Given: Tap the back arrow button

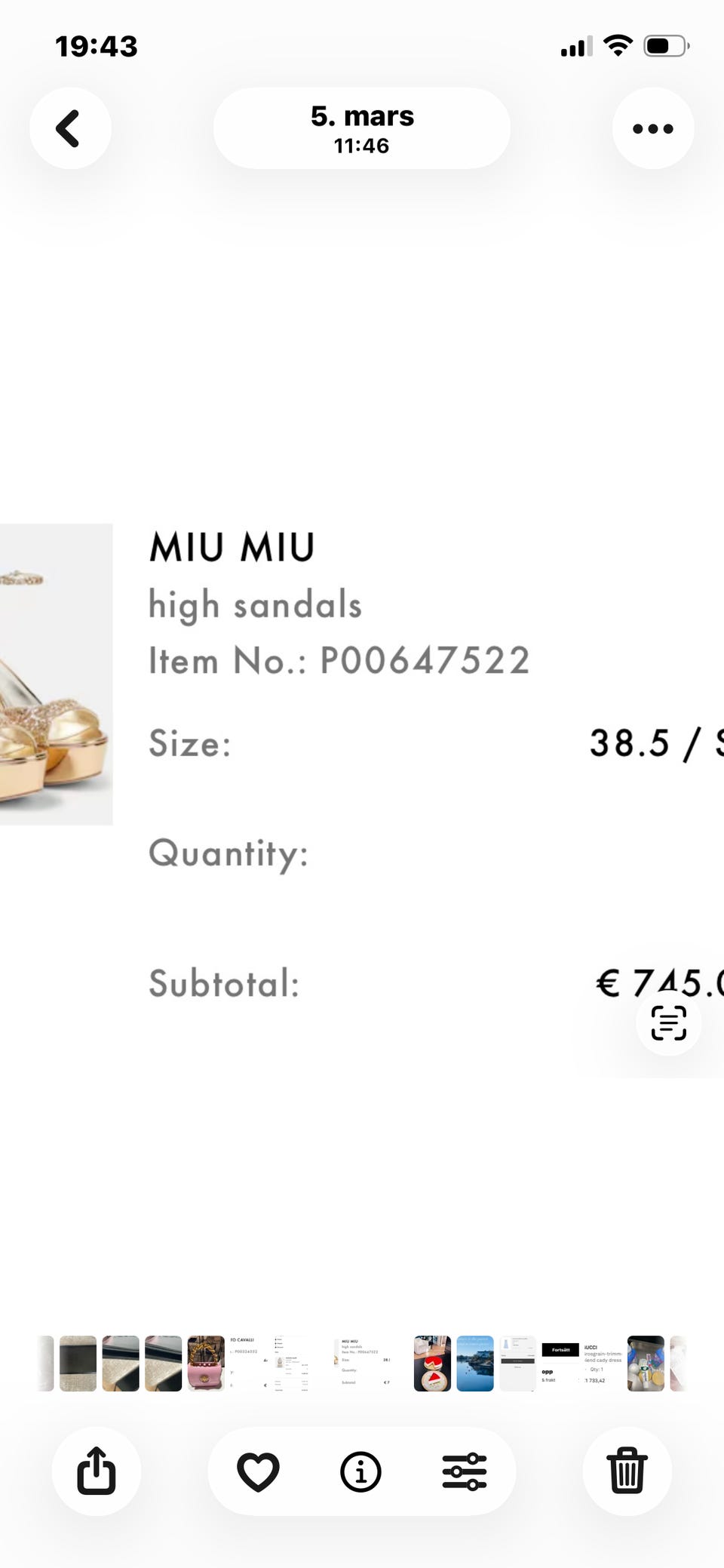Looking at the screenshot, I should (x=69, y=128).
